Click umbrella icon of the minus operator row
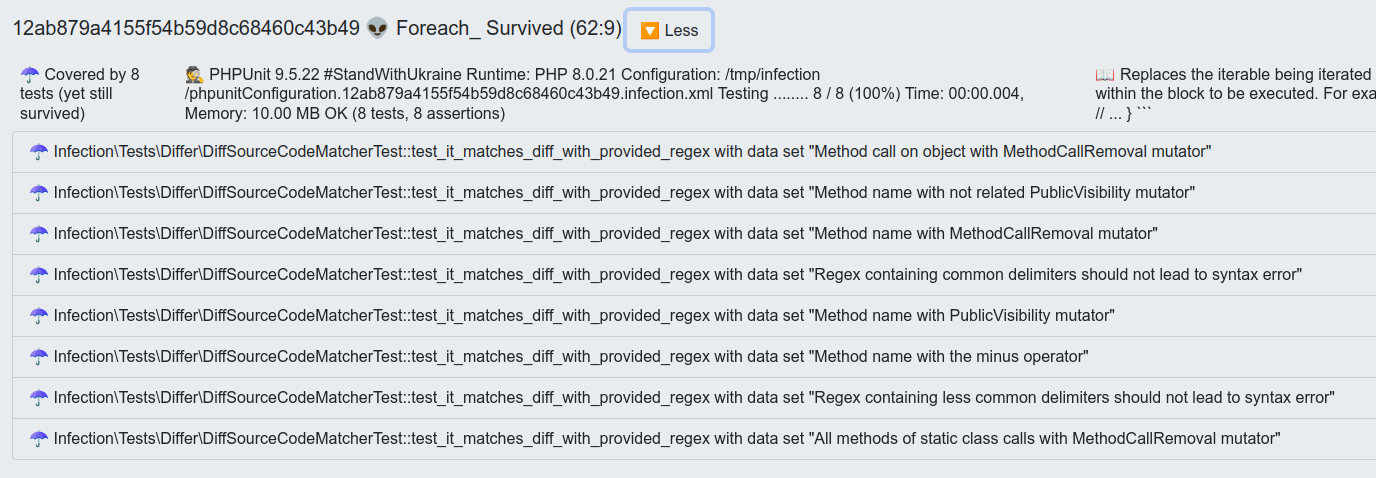This screenshot has height=478, width=1376. (39, 356)
